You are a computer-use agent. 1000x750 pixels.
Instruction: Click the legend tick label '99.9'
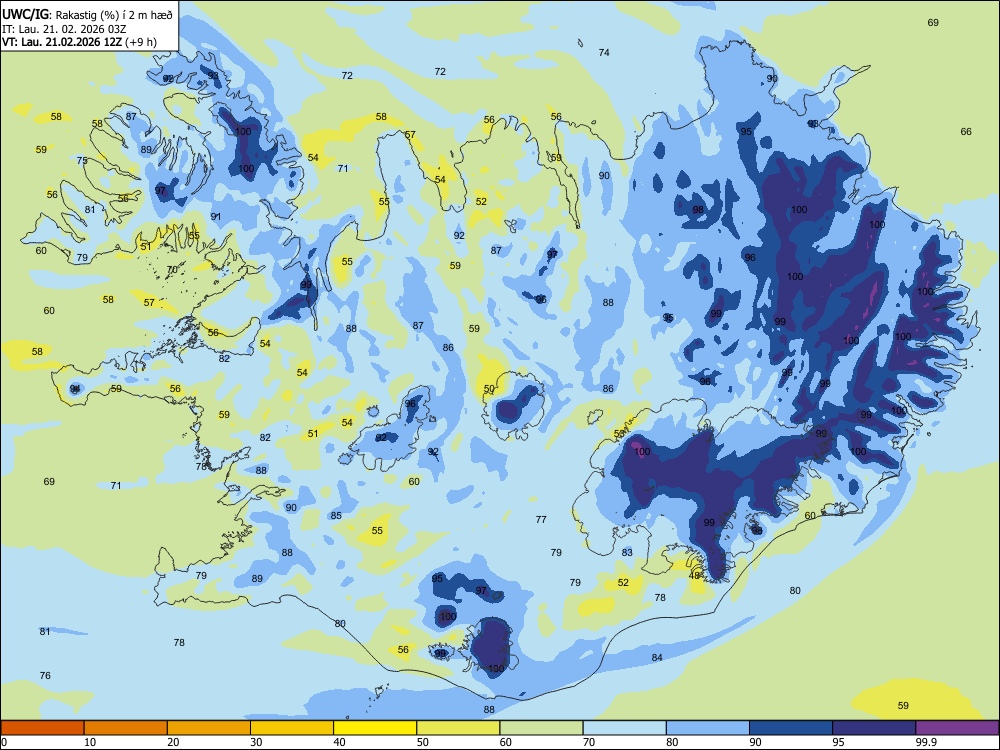pyautogui.click(x=925, y=742)
